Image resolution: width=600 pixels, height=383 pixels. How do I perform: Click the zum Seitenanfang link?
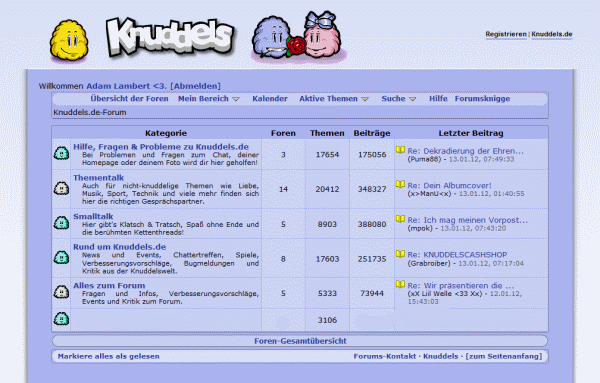pos(504,356)
